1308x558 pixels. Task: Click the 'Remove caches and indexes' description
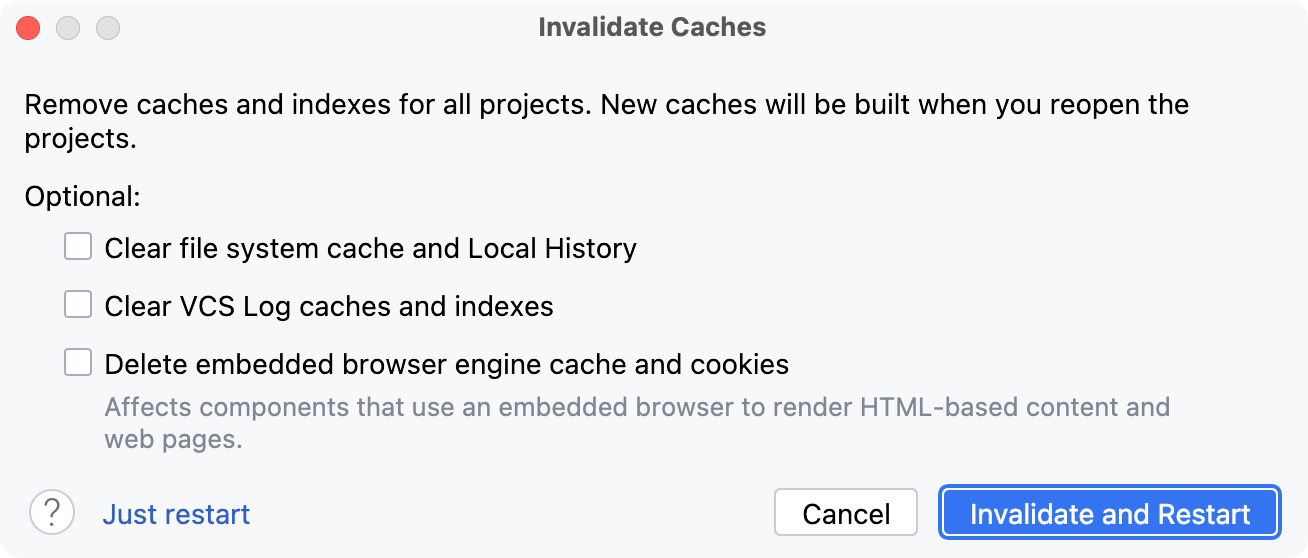click(x=300, y=104)
